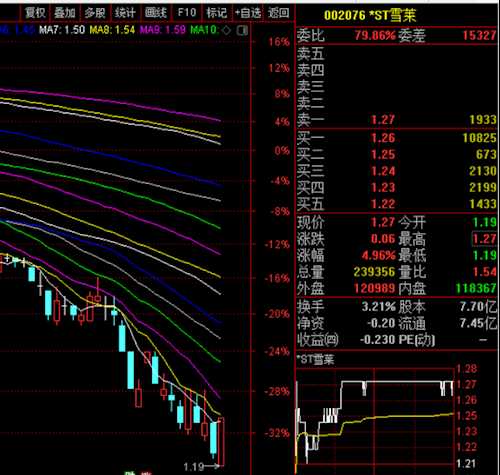Click the boxed 最高 value 1.27
500x475 pixels.
(484, 239)
